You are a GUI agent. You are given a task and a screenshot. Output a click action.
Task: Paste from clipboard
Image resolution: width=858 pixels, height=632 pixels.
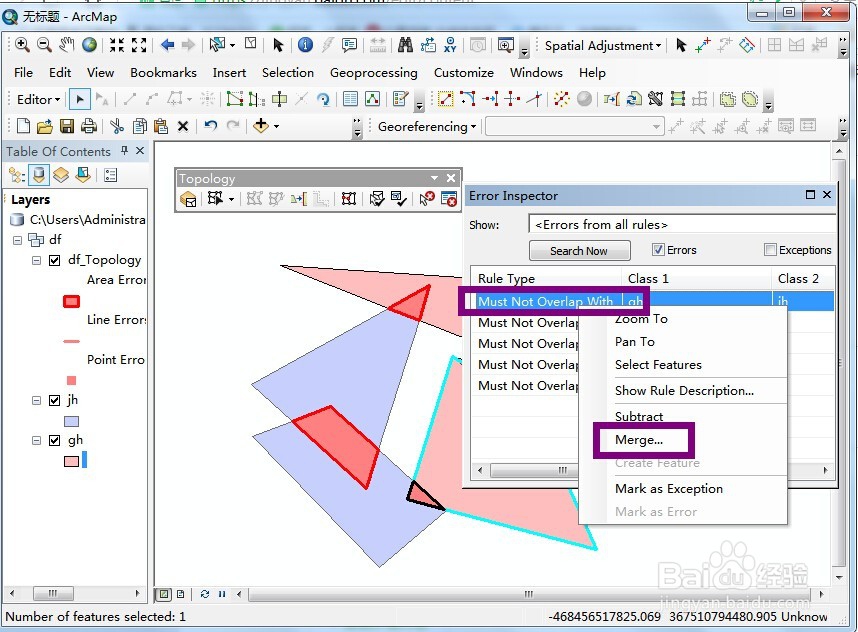[x=160, y=126]
